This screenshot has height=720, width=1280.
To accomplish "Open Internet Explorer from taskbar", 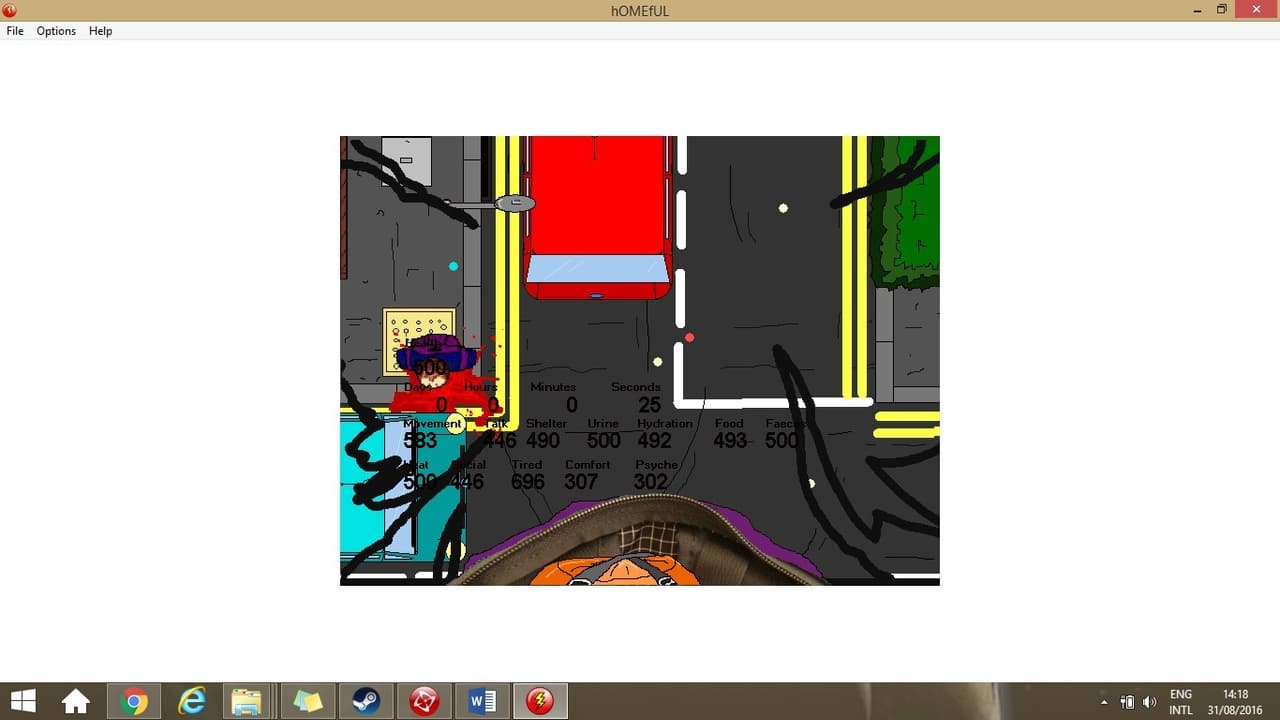I will [x=191, y=701].
